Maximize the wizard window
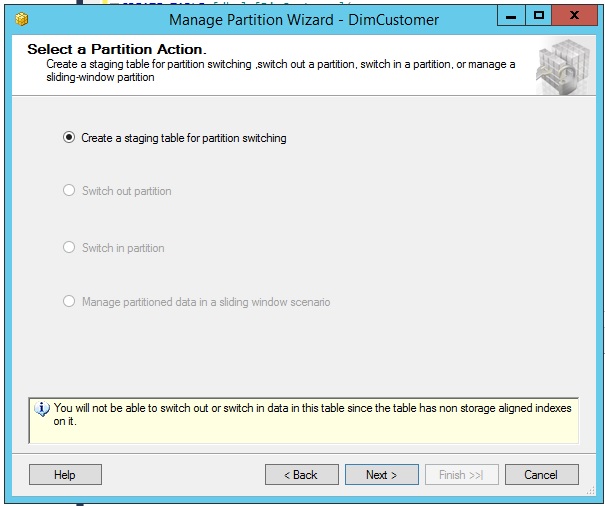Screen dimensions: 605x506 538,15
